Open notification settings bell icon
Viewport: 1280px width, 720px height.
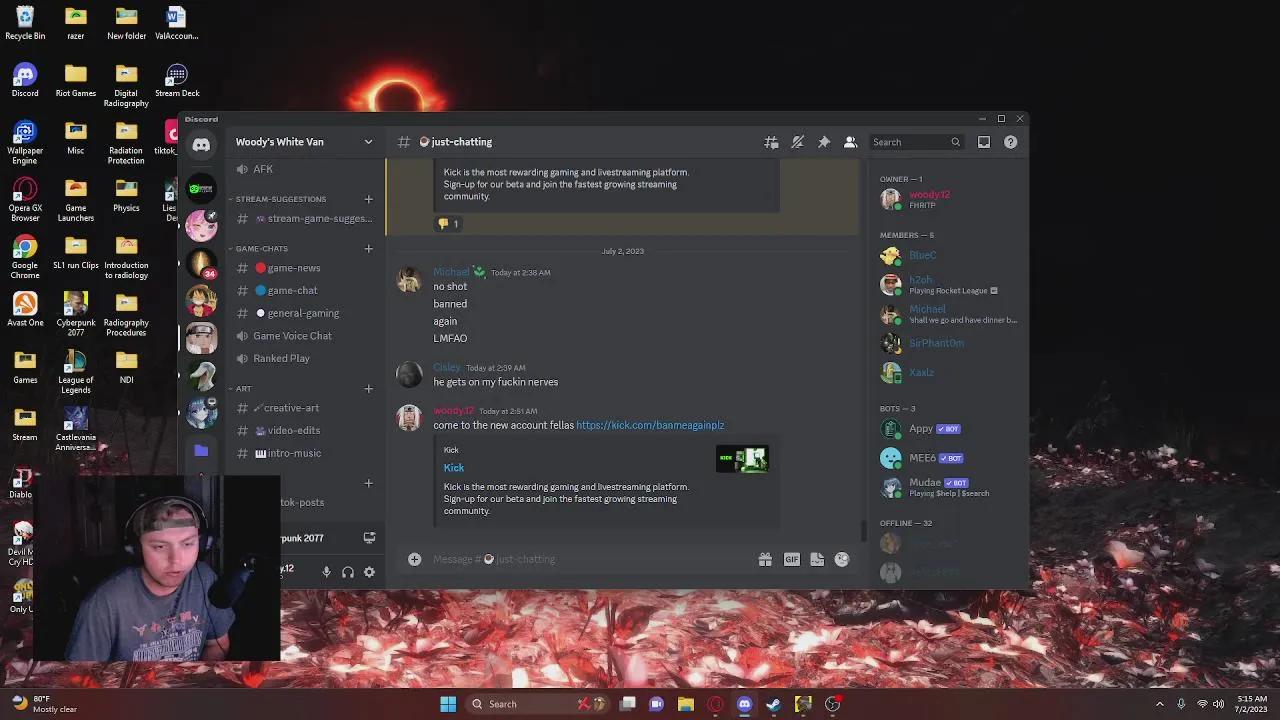[797, 142]
